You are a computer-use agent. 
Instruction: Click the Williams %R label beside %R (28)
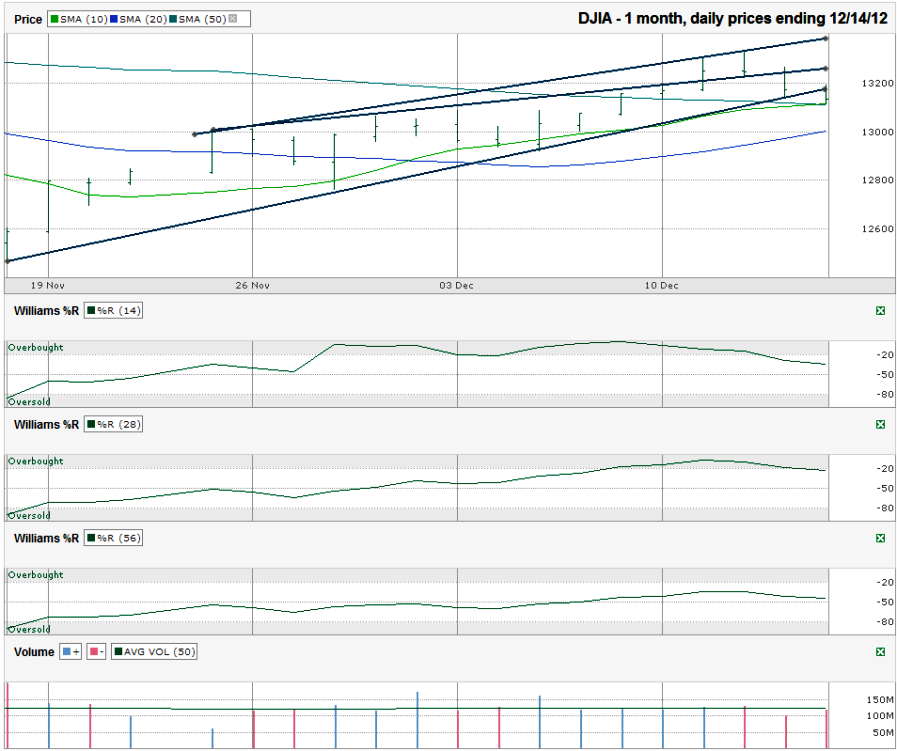click(46, 424)
